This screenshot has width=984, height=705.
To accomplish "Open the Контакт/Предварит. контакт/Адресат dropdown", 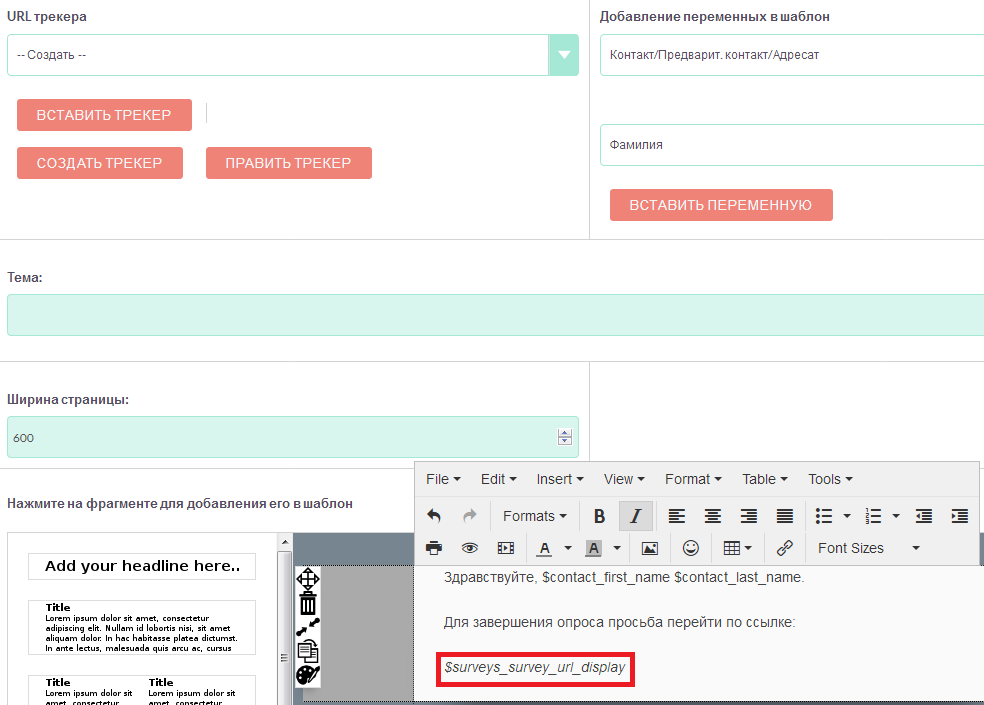I will tap(792, 55).
